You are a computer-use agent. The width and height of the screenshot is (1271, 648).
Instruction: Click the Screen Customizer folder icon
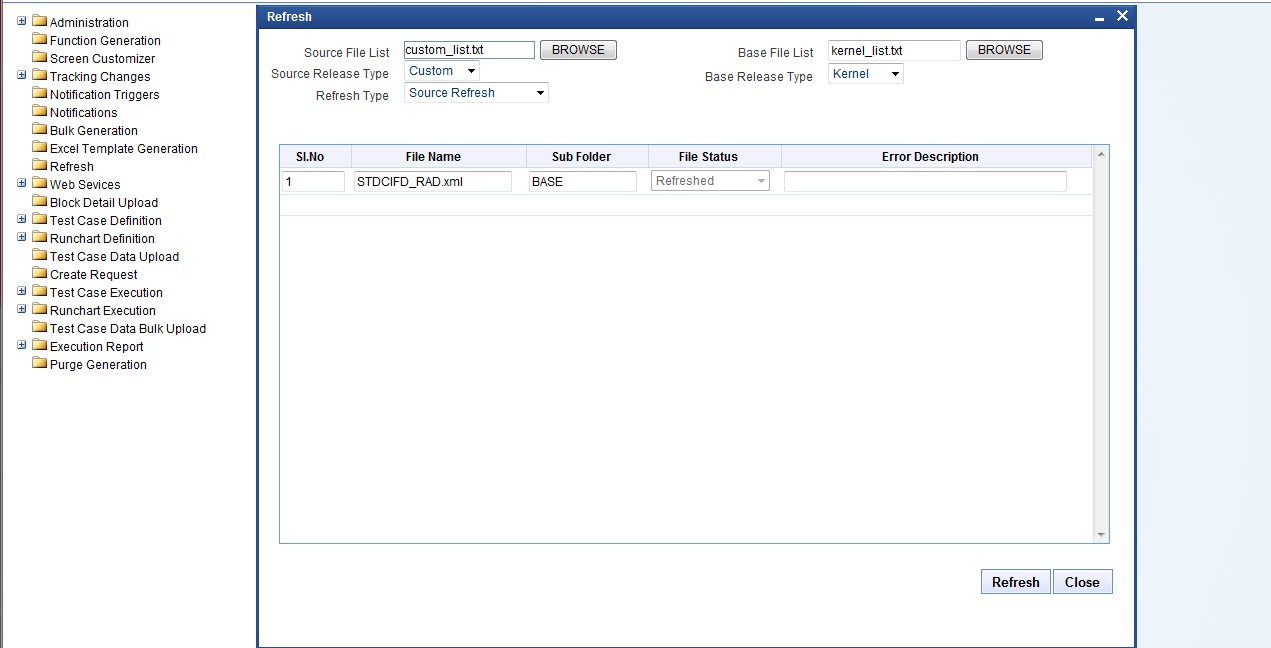pyautogui.click(x=40, y=57)
